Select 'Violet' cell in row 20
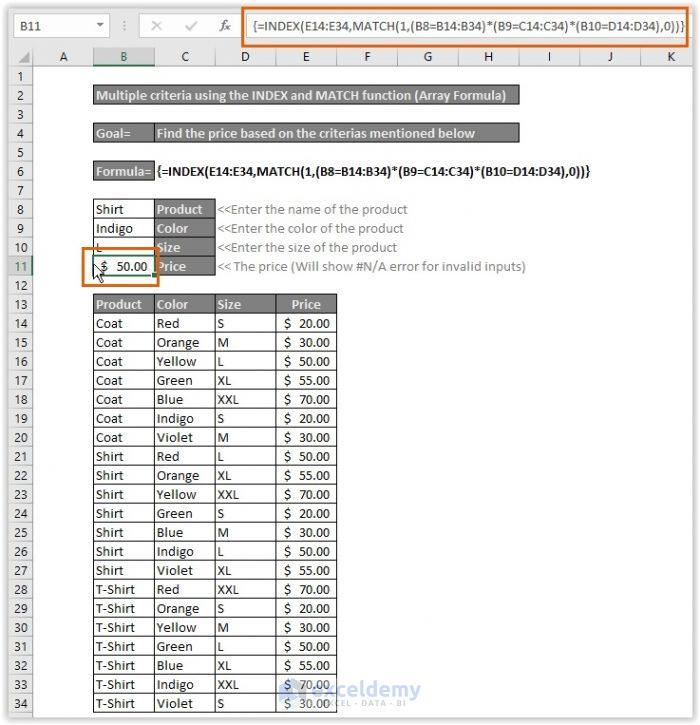 [x=185, y=437]
